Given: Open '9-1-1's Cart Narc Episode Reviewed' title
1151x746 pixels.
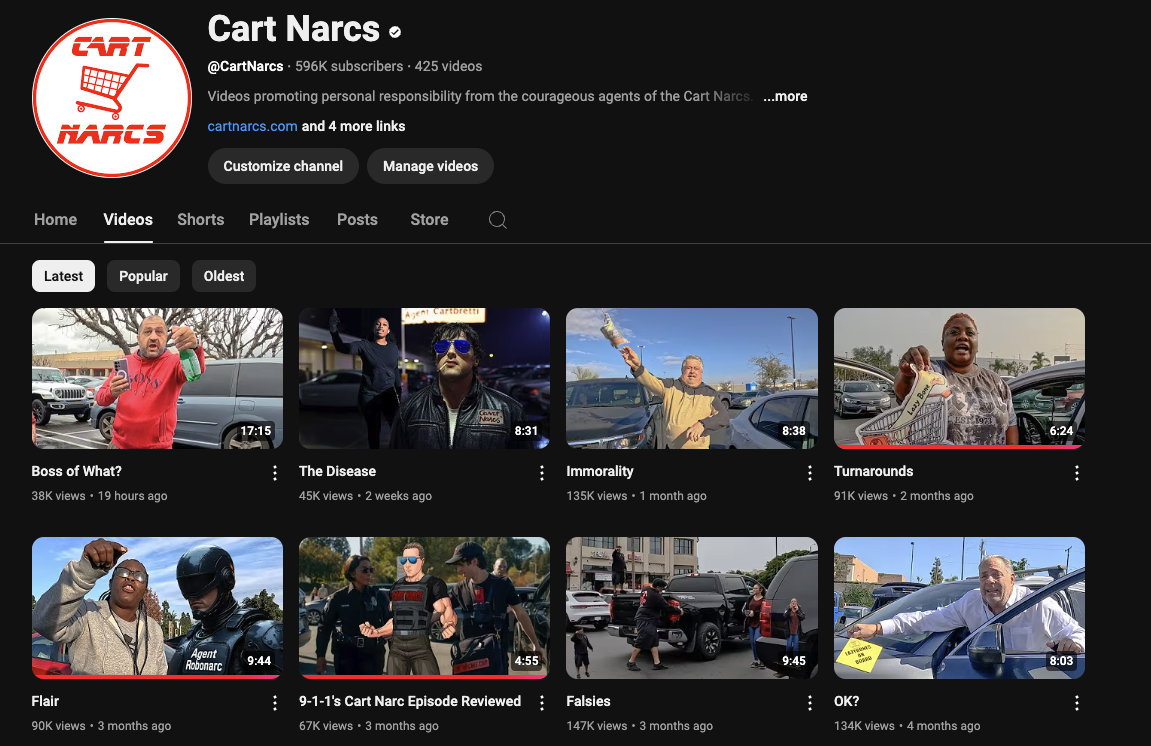Looking at the screenshot, I should (410, 701).
